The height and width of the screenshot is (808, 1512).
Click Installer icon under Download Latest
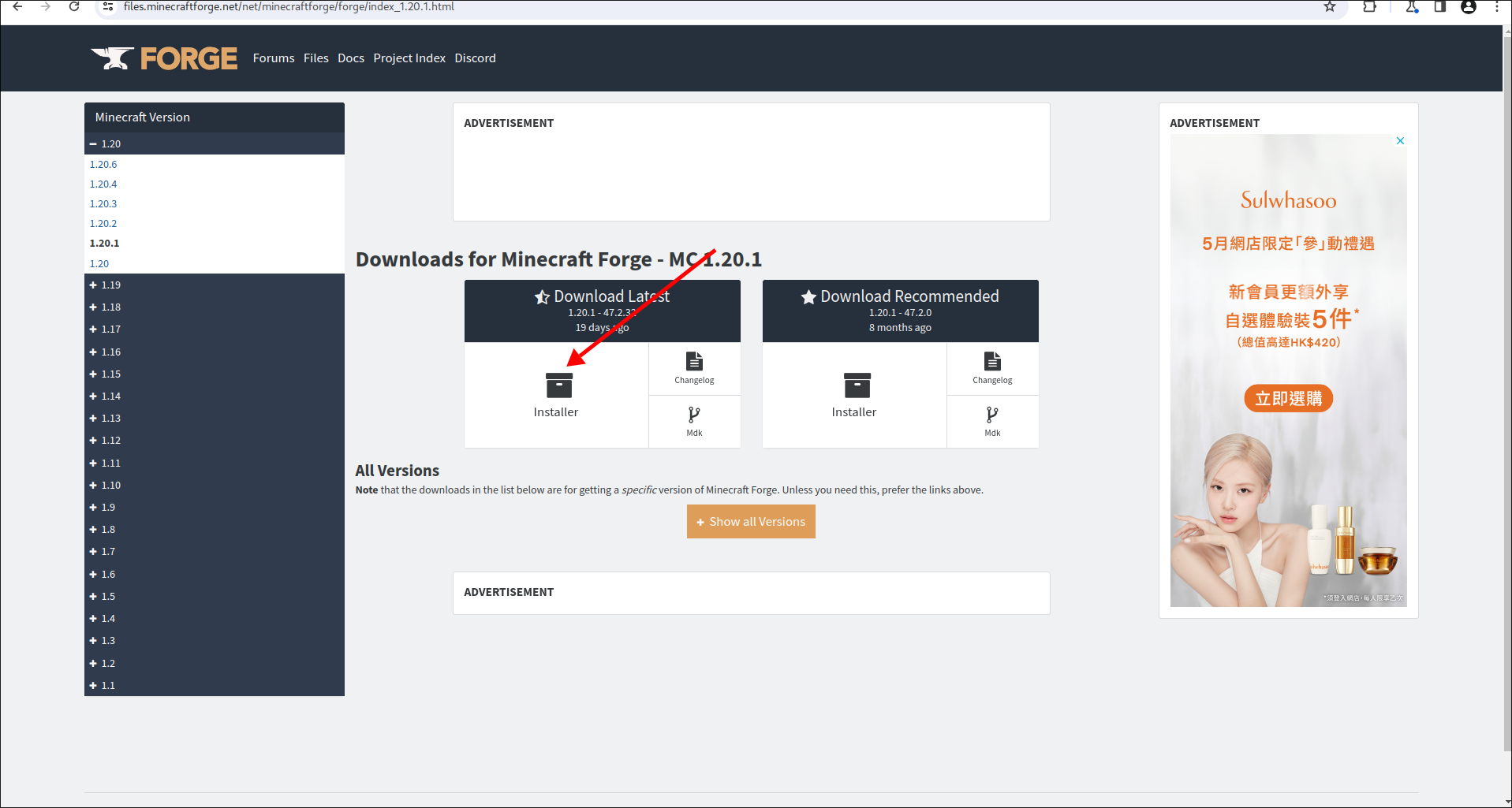[558, 385]
